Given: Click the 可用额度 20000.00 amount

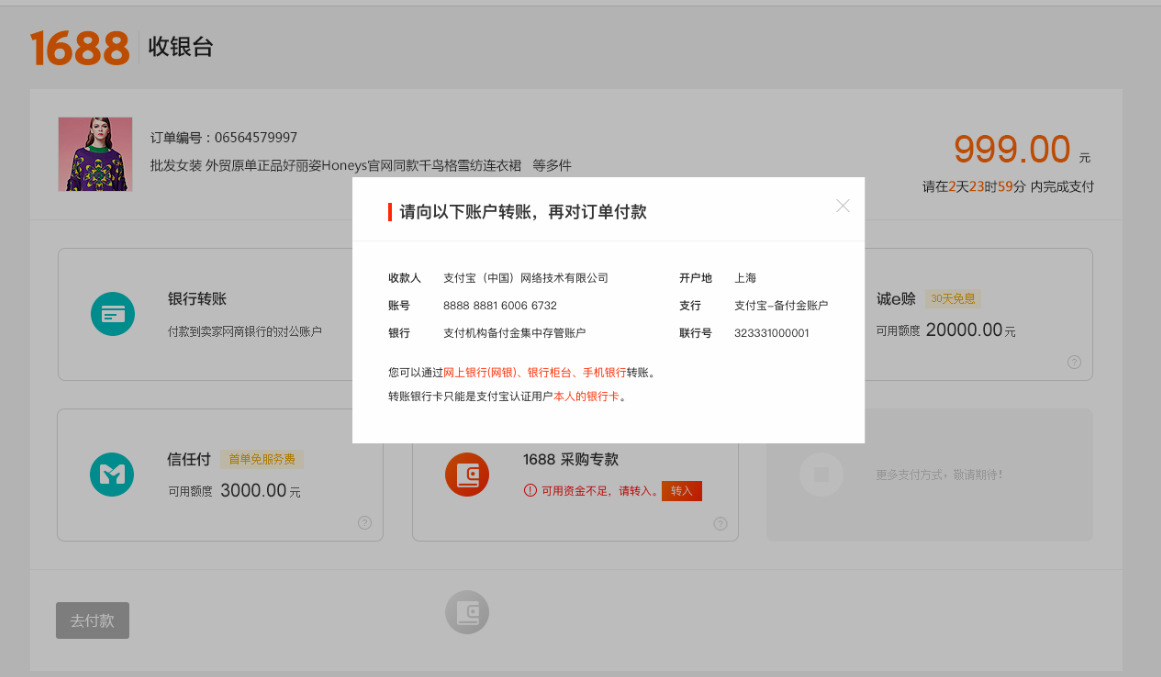Looking at the screenshot, I should click(946, 330).
